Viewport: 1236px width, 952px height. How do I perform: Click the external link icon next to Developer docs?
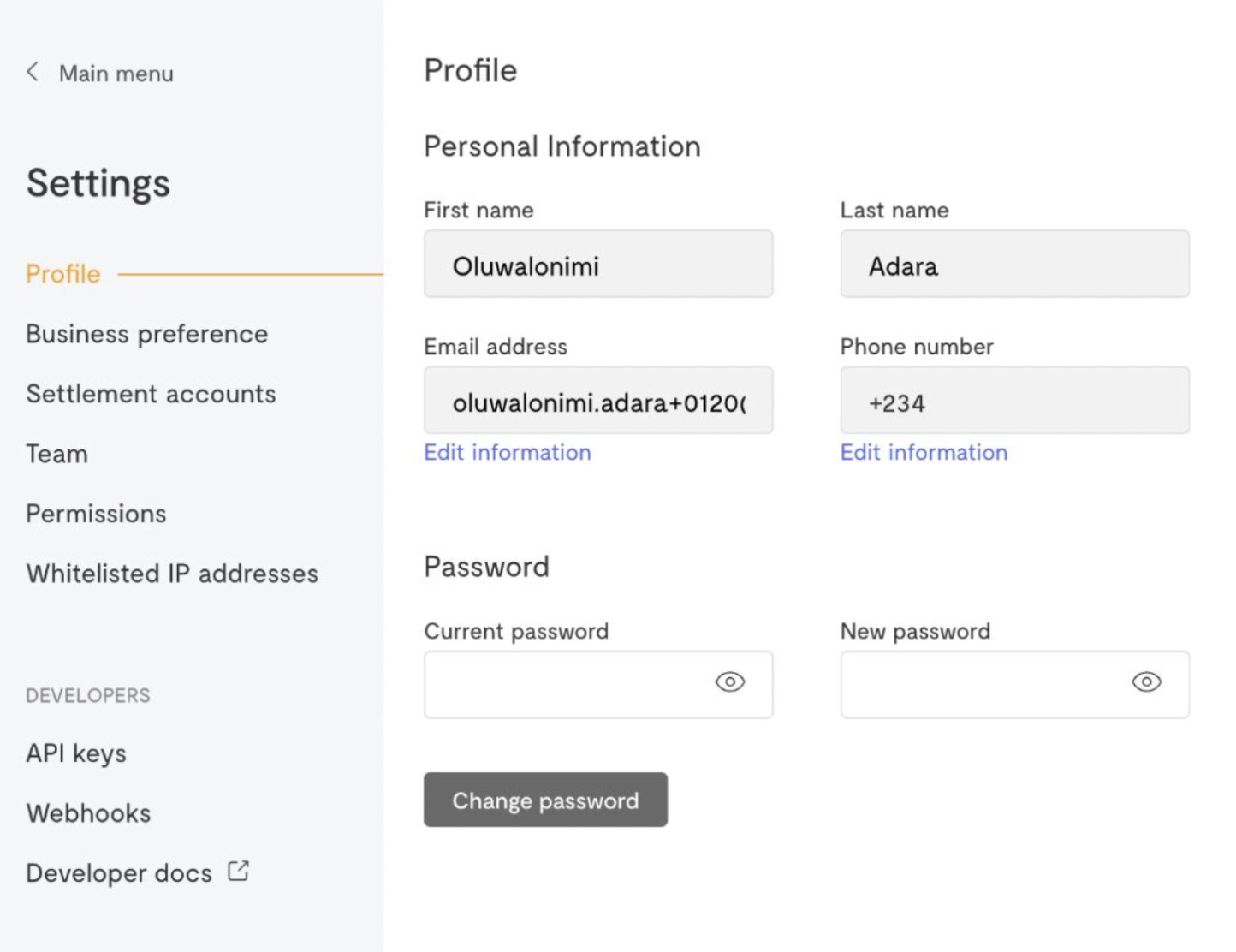[238, 872]
